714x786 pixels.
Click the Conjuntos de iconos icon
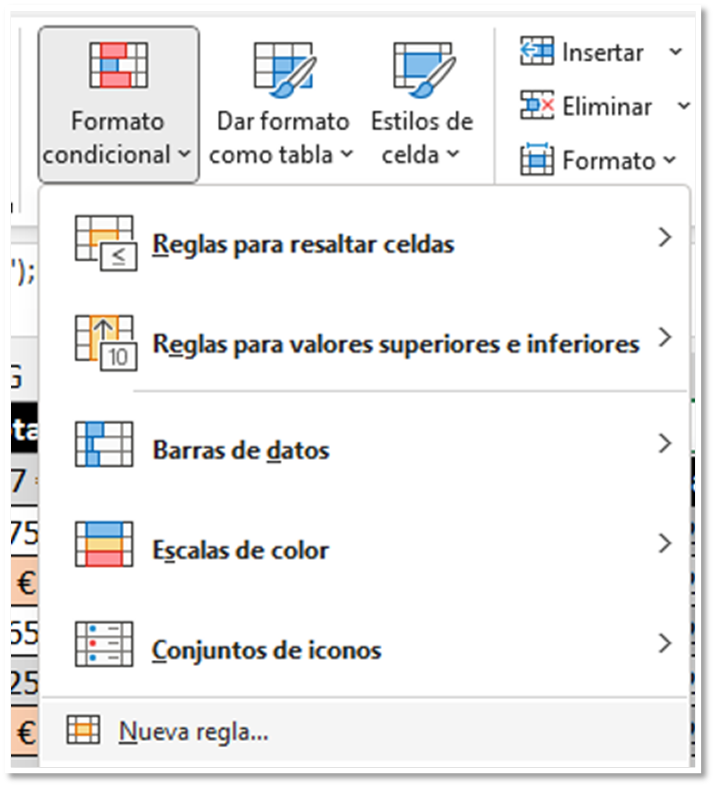(x=104, y=644)
